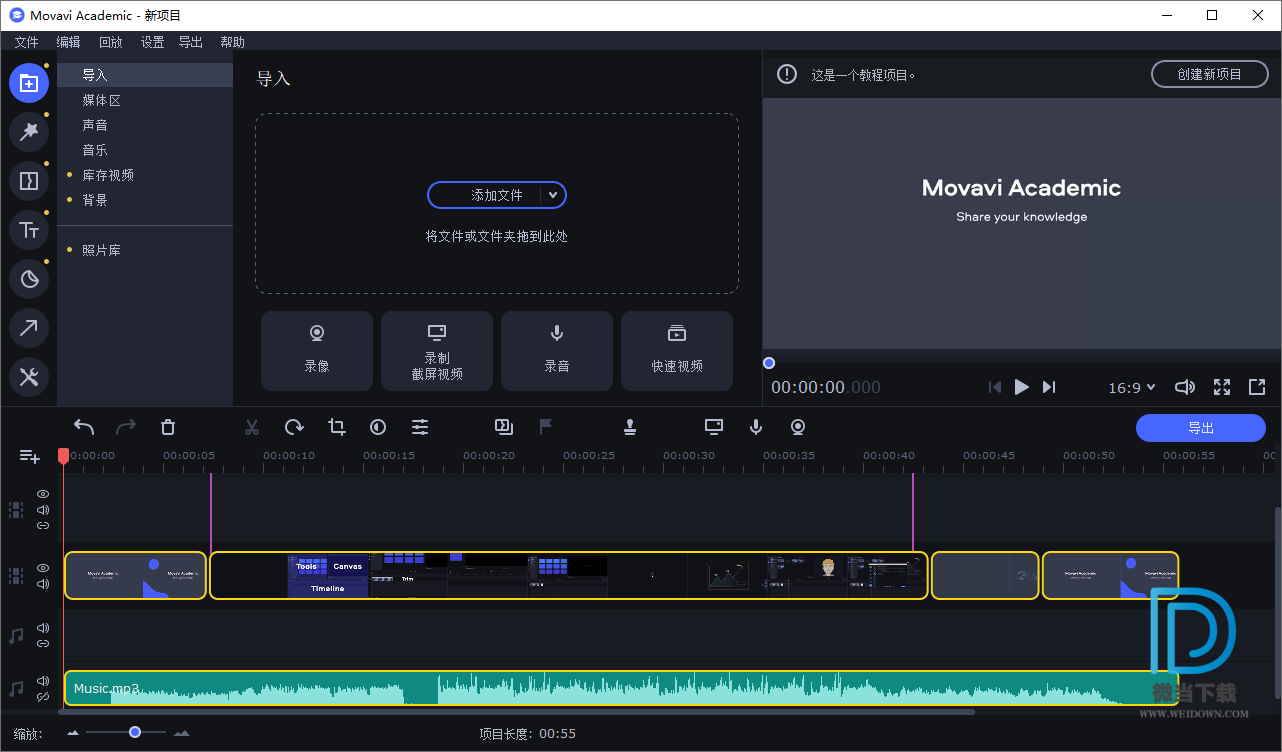1282x752 pixels.
Task: Open the 编辑 menu
Action: [68, 42]
